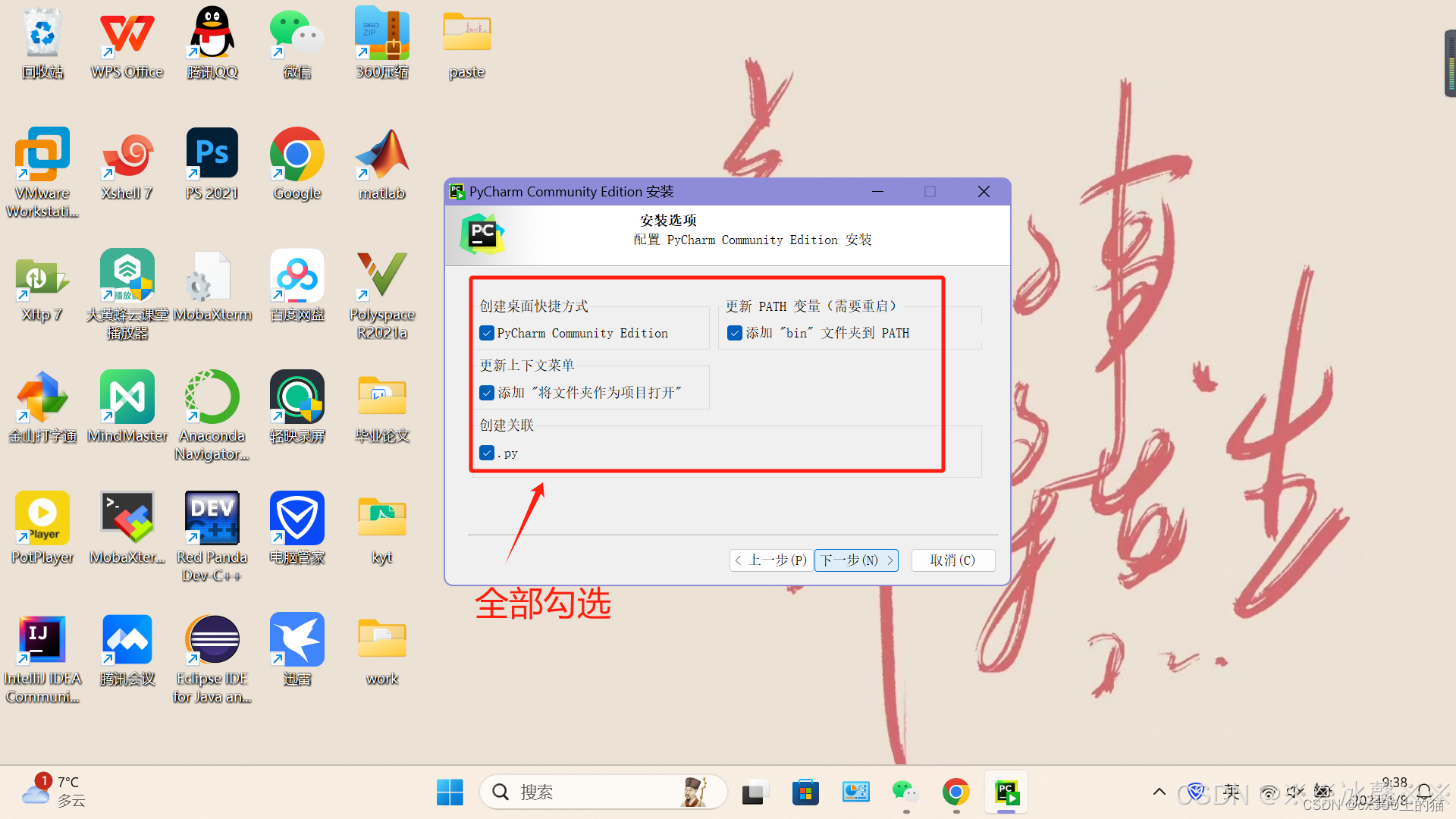Screen dimensions: 1456x819
Task: Open PS 2021 Photoshop shortcut
Action: (x=212, y=155)
